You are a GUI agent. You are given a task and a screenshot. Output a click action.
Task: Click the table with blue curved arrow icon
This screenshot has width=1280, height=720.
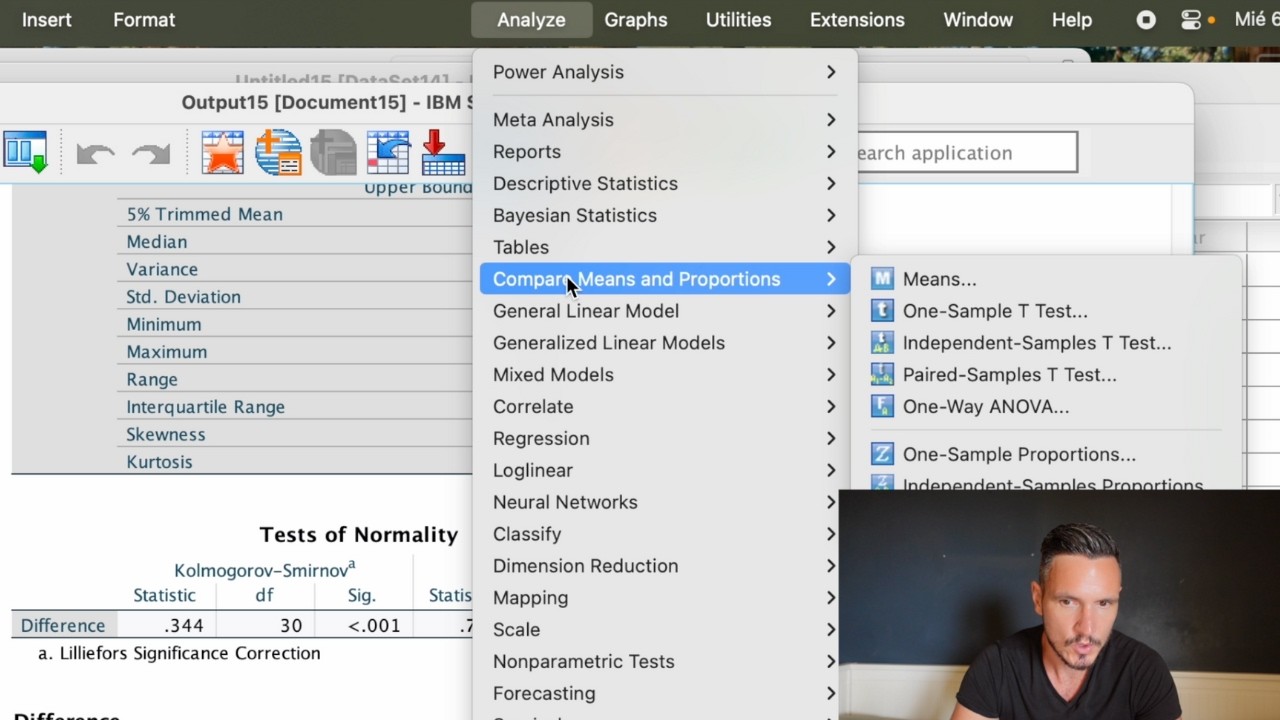[388, 152]
